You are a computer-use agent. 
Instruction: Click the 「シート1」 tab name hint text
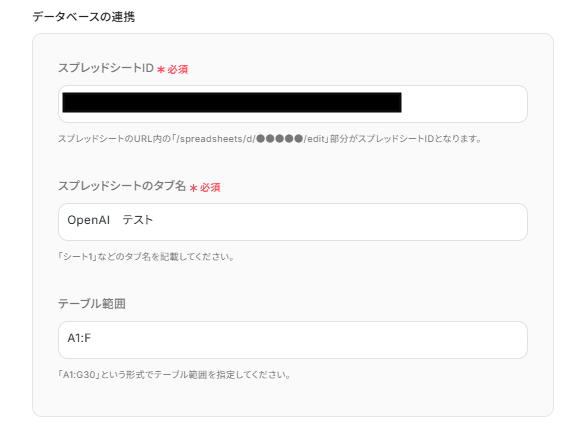coord(77,257)
